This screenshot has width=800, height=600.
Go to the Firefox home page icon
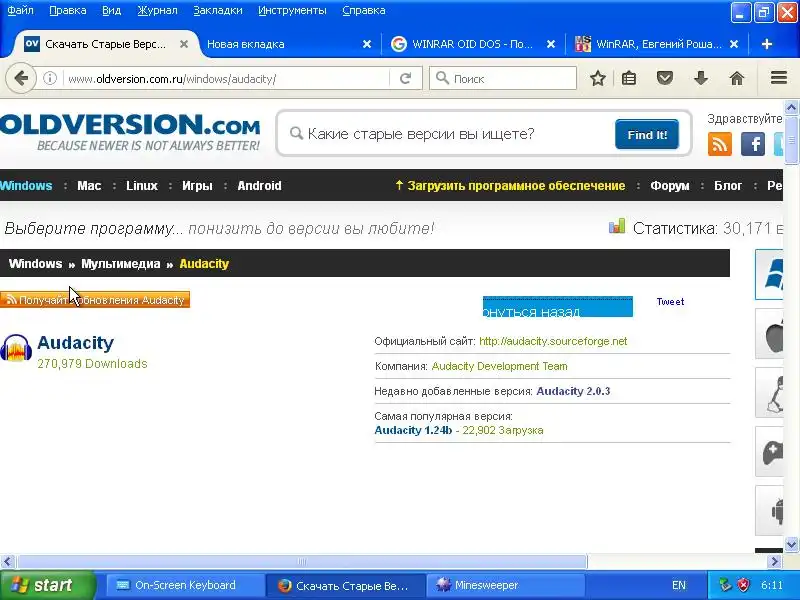pos(737,79)
